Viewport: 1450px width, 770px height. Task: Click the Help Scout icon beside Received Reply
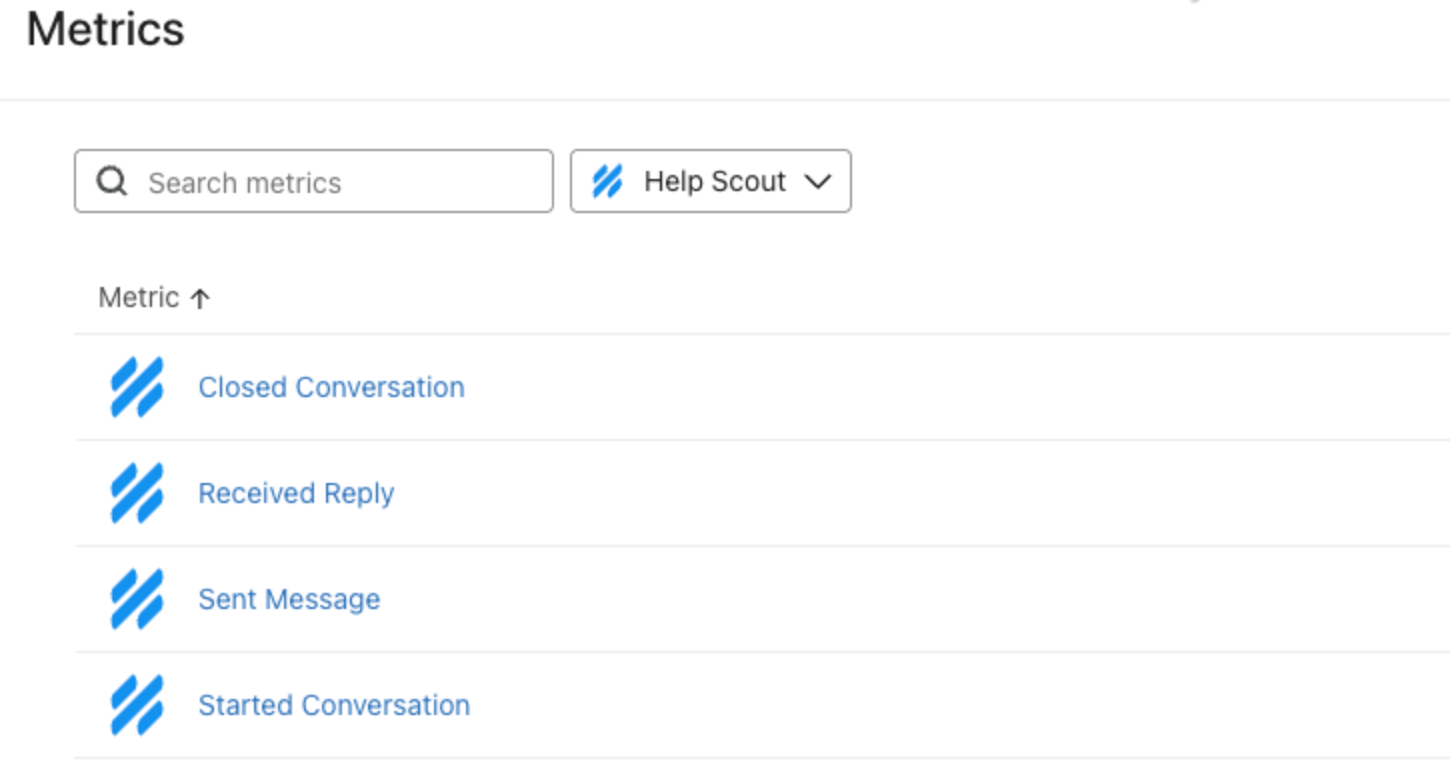137,493
